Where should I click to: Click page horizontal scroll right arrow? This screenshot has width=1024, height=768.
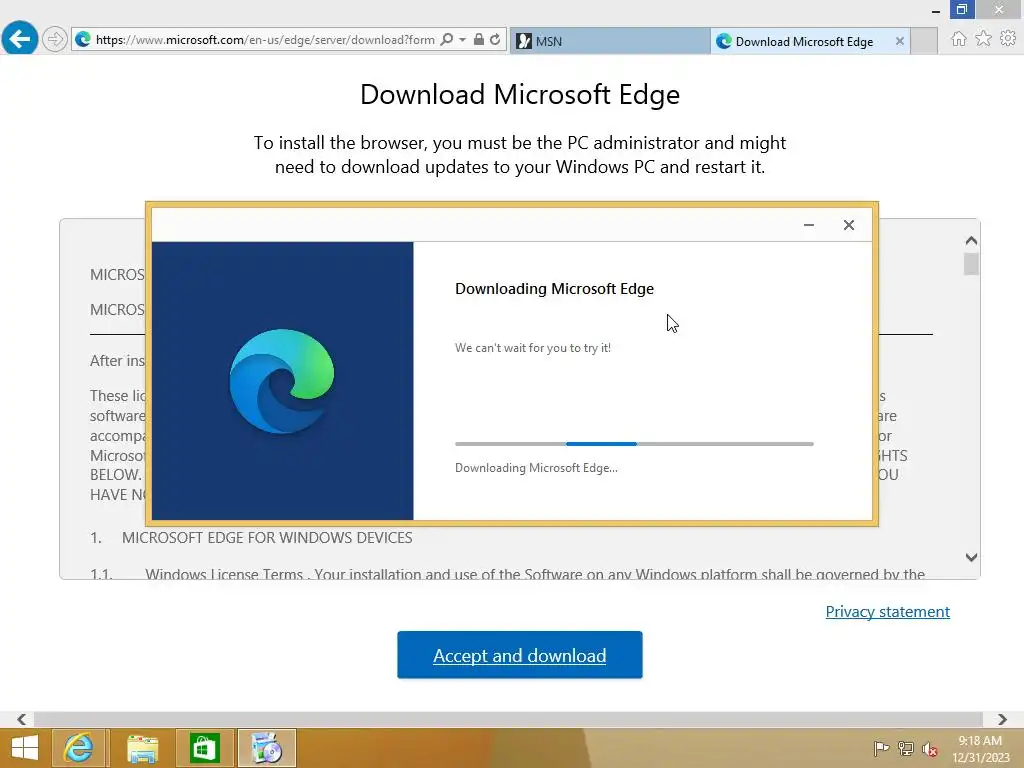1002,719
